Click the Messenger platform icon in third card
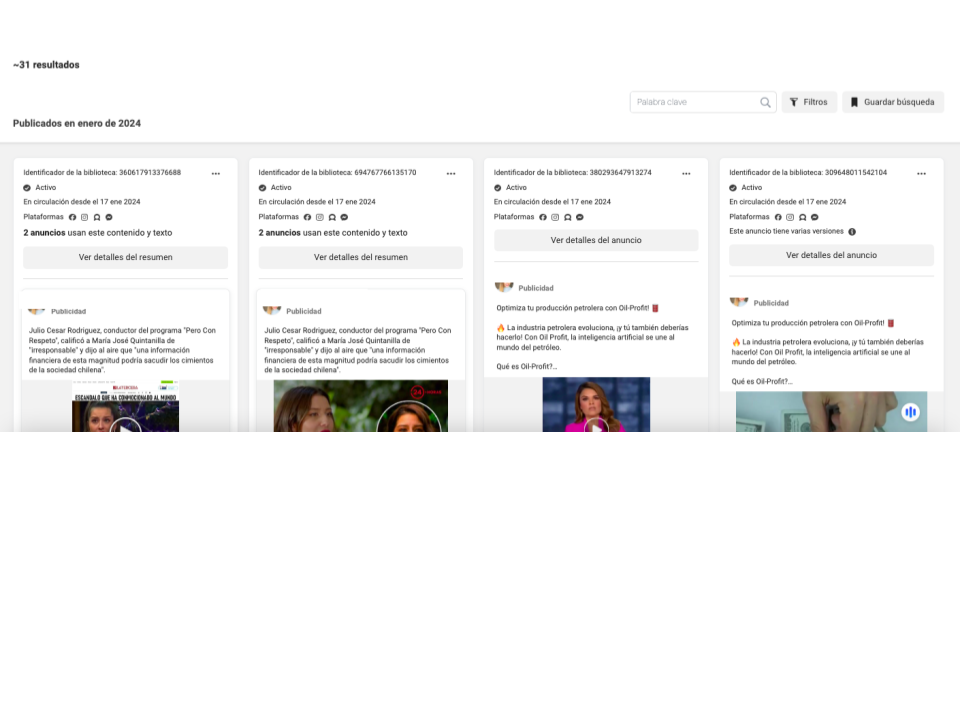Screen dimensions: 960x720 point(579,217)
